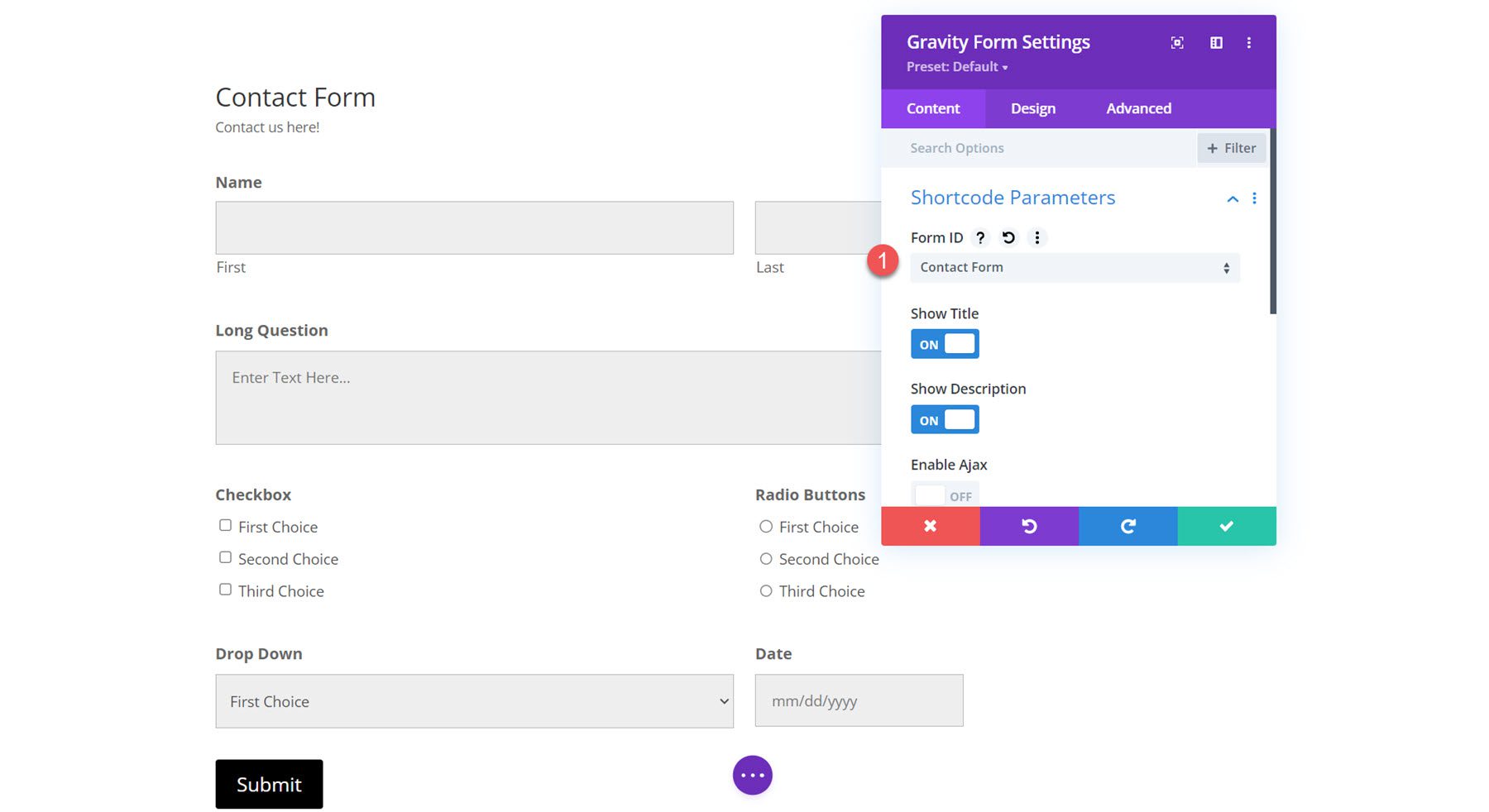Turn off the Show Title toggle

point(944,343)
